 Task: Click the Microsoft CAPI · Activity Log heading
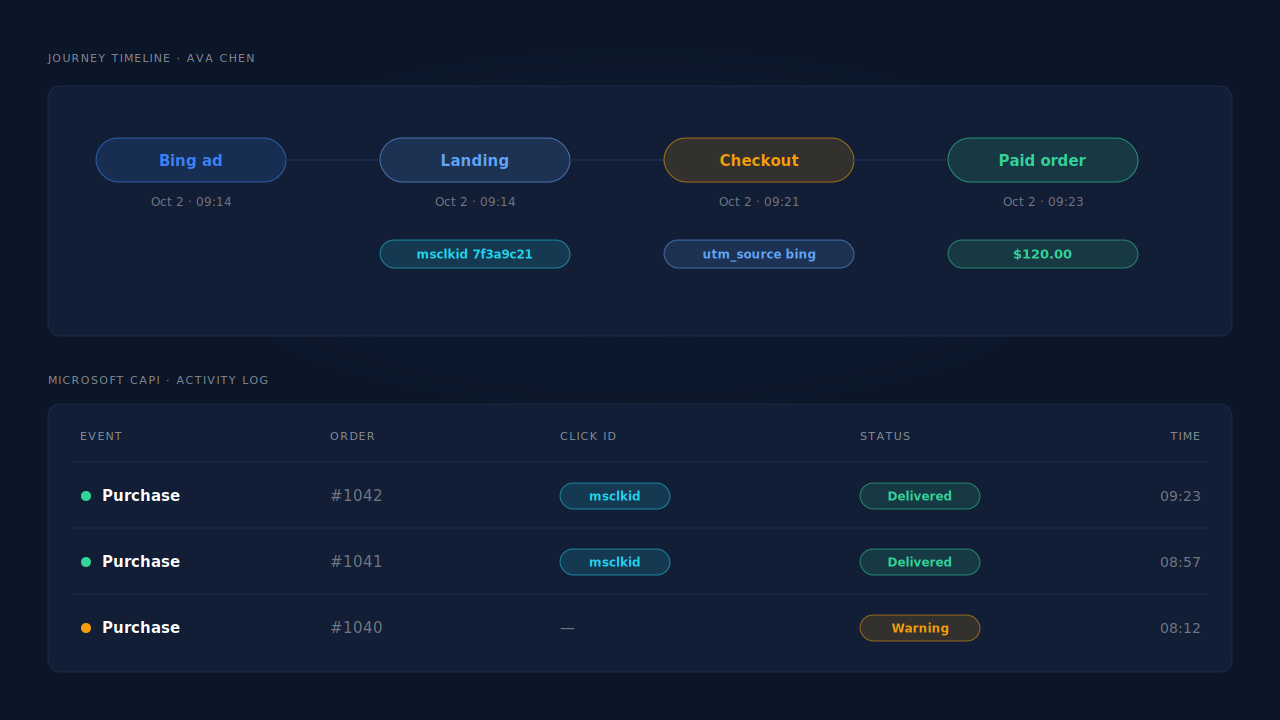158,380
